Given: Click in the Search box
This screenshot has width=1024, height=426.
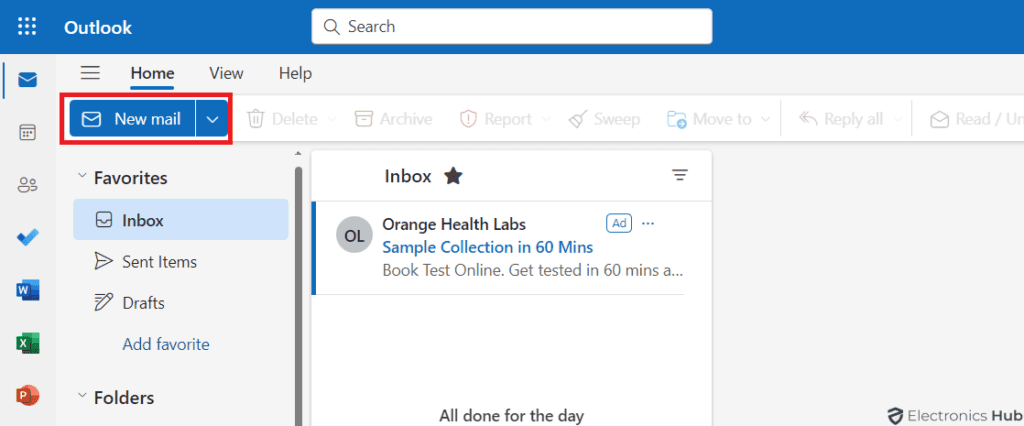Looking at the screenshot, I should [511, 27].
